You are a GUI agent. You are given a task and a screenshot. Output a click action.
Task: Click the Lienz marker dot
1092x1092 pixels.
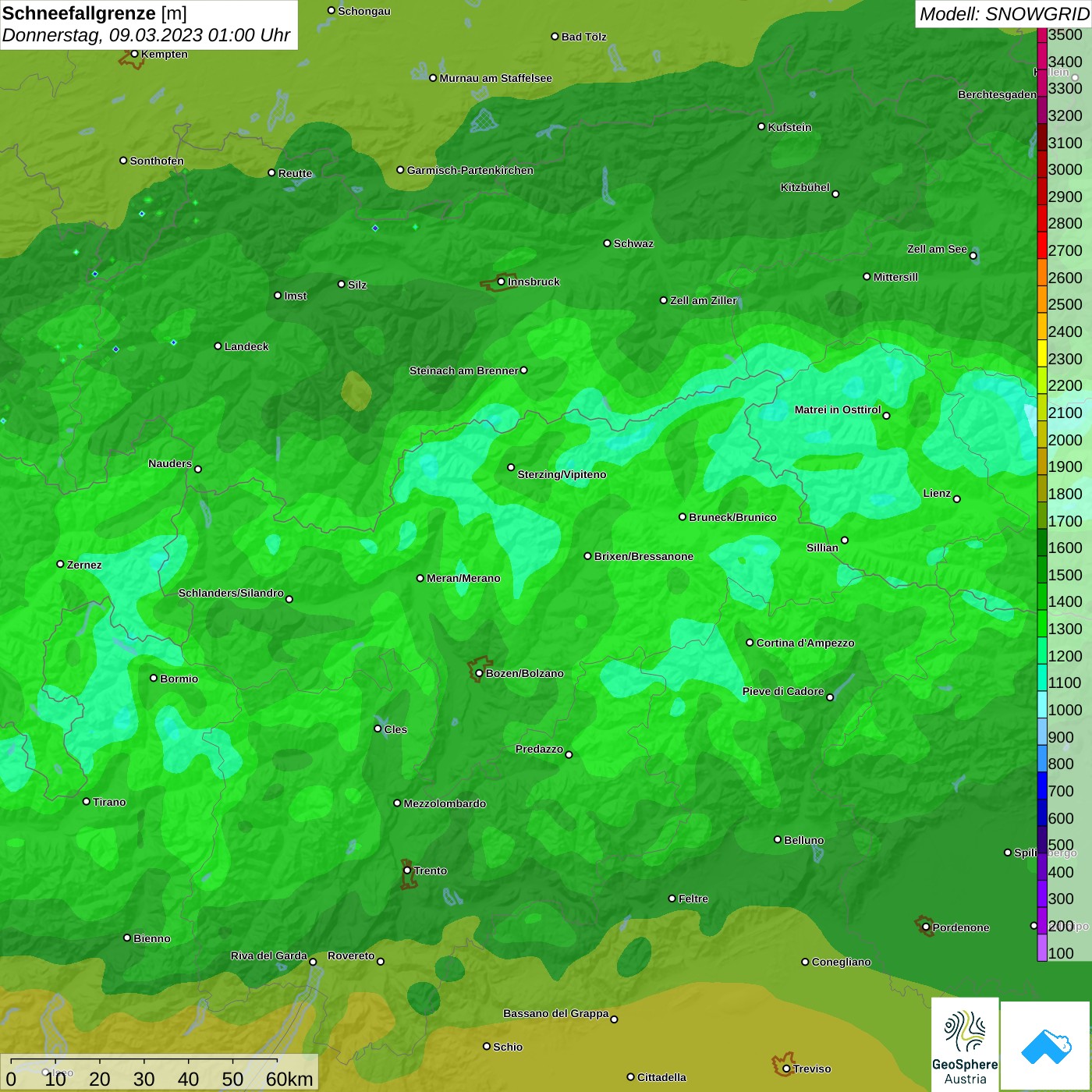tap(957, 499)
